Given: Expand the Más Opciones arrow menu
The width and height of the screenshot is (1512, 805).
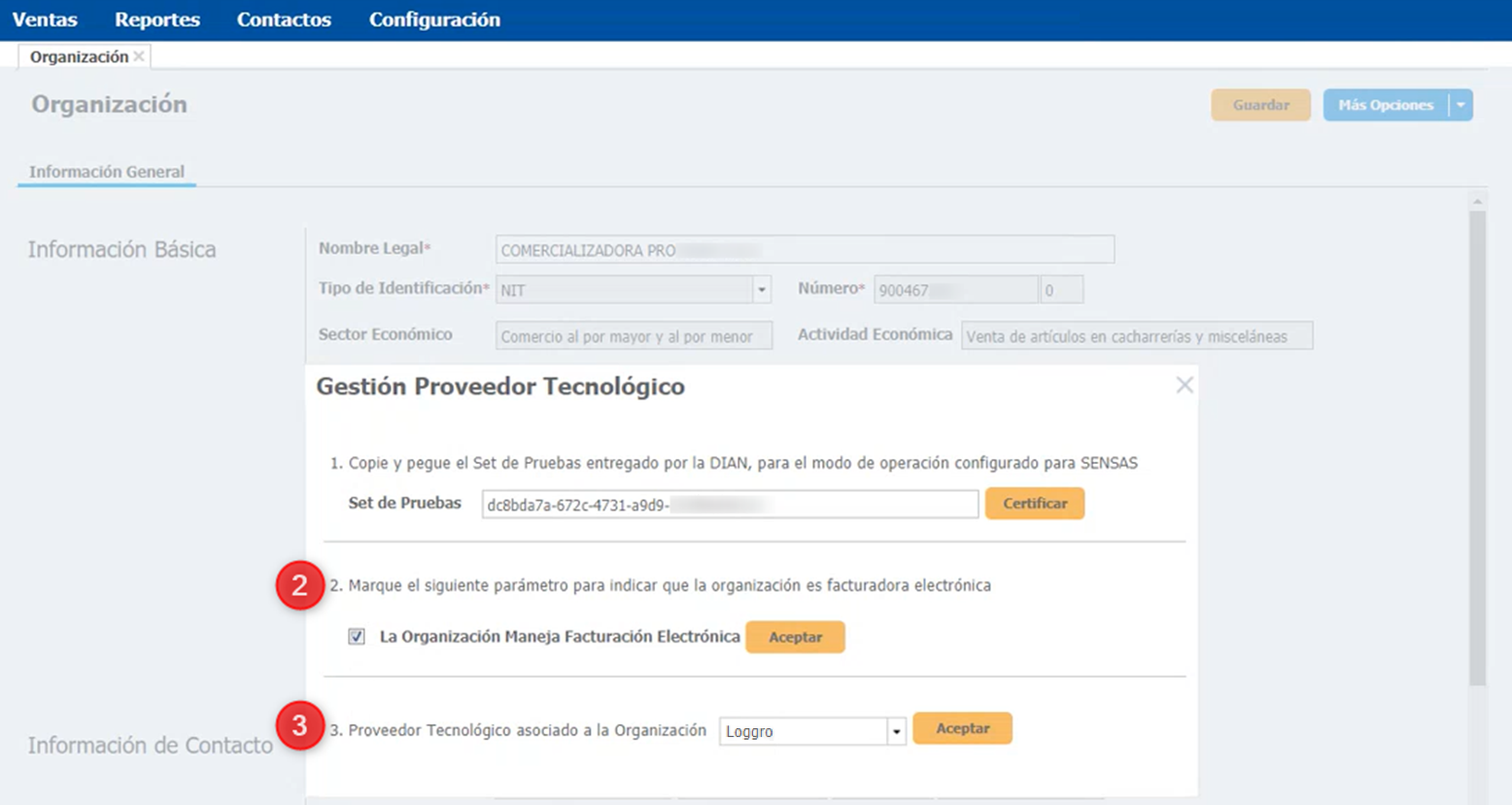Looking at the screenshot, I should [x=1460, y=105].
